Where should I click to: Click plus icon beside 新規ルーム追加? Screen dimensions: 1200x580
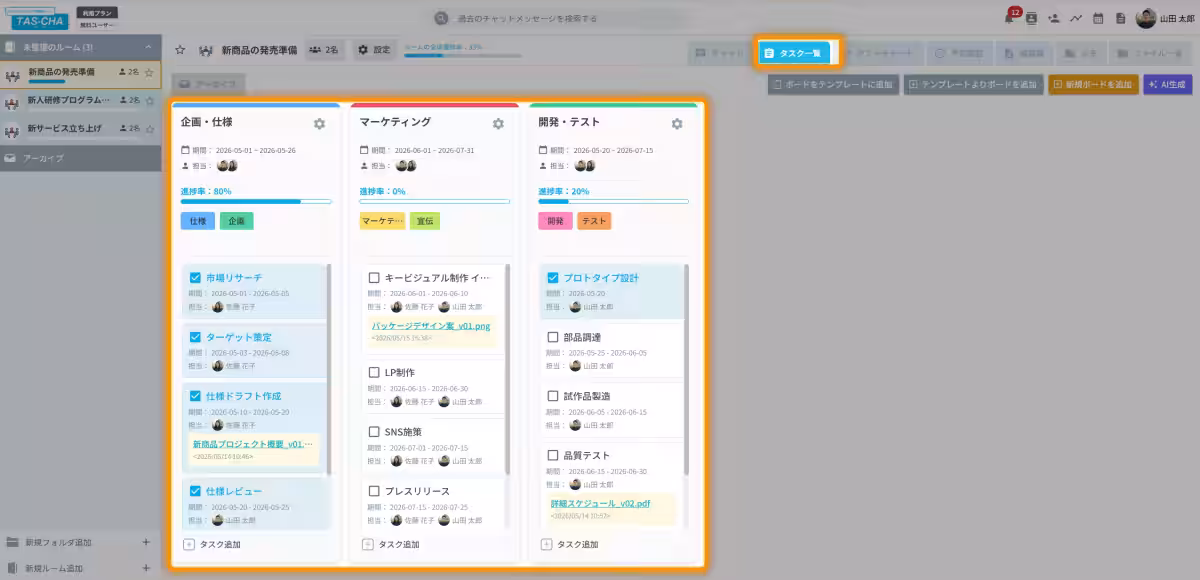point(146,568)
